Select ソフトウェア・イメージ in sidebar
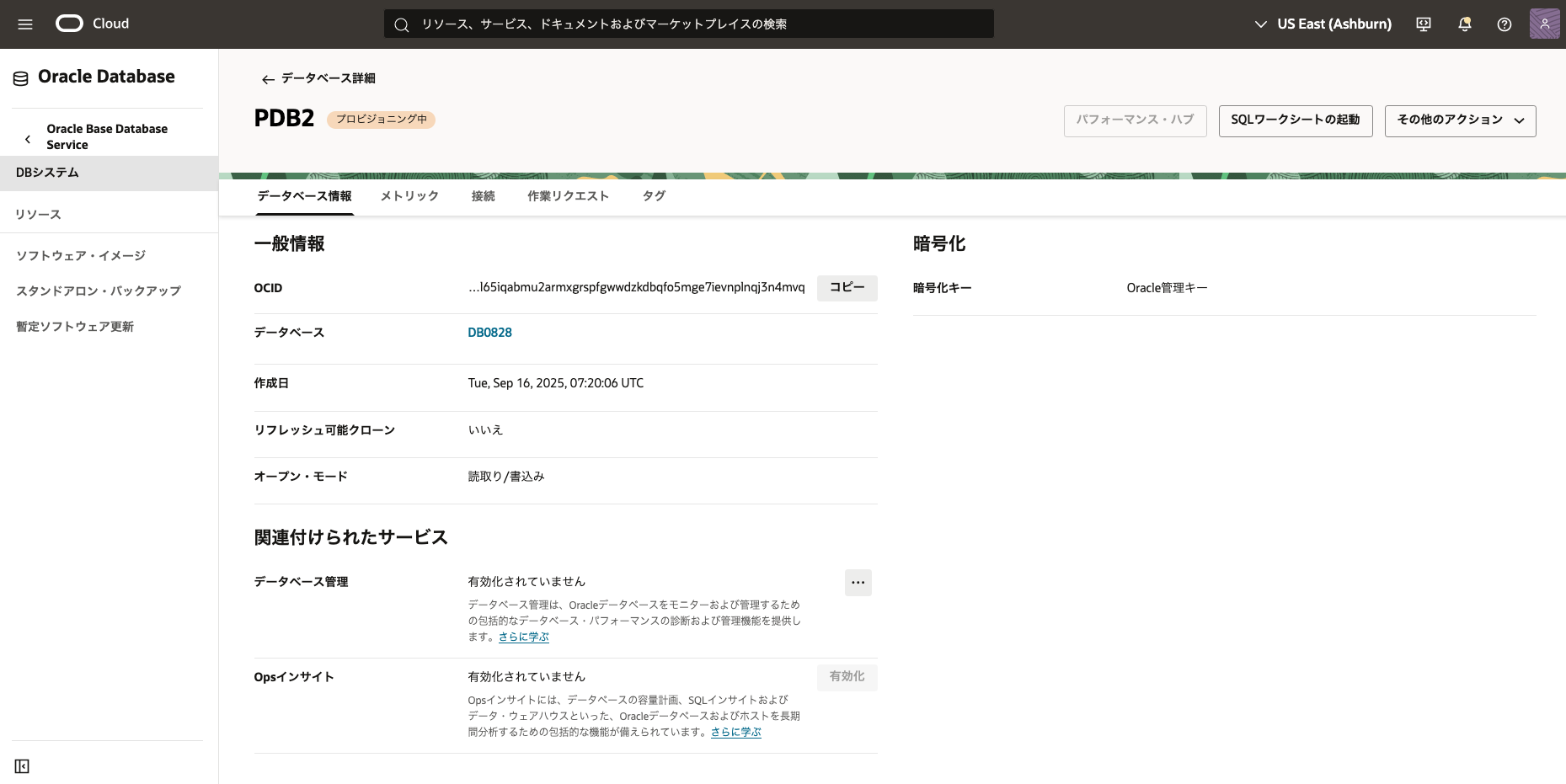1566x784 pixels. (x=81, y=256)
